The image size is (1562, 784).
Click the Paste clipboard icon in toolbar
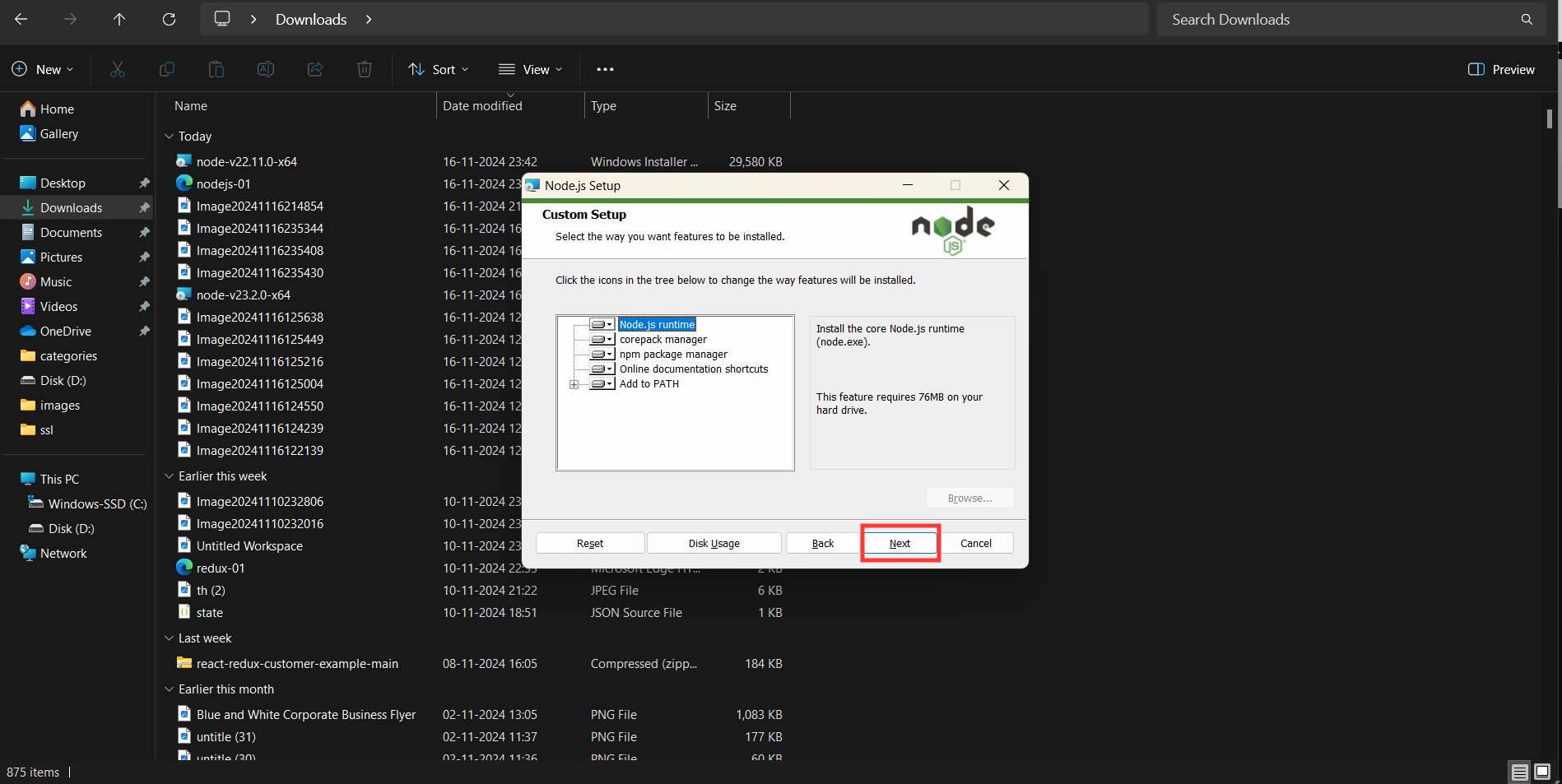coord(216,69)
